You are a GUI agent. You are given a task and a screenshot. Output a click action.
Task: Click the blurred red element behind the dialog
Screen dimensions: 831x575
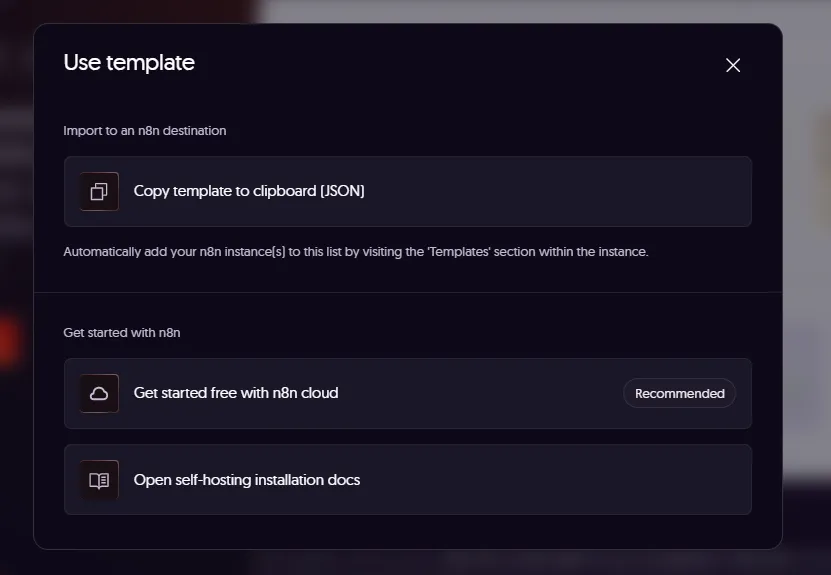[10, 341]
